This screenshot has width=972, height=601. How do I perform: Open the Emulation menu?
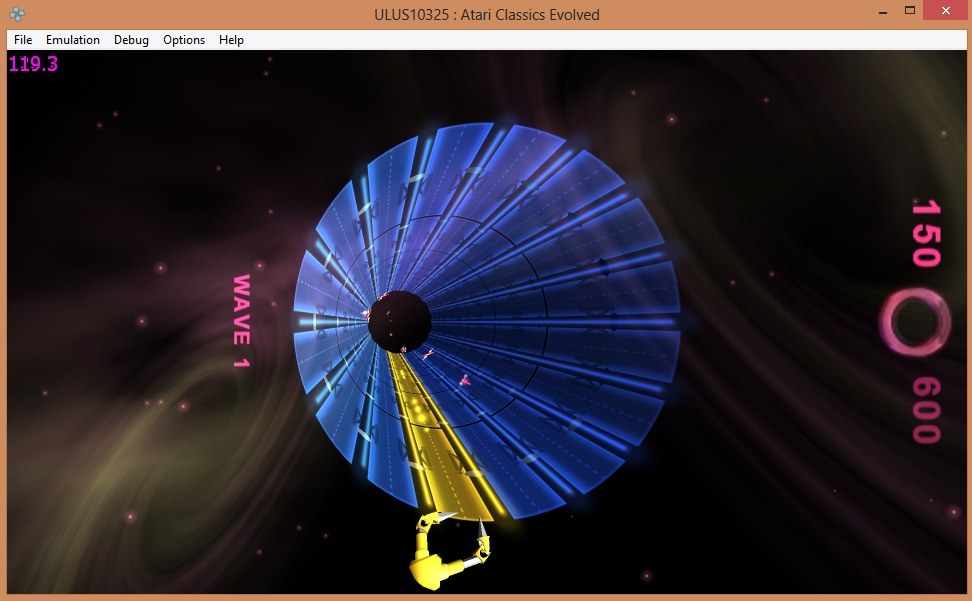(x=73, y=40)
